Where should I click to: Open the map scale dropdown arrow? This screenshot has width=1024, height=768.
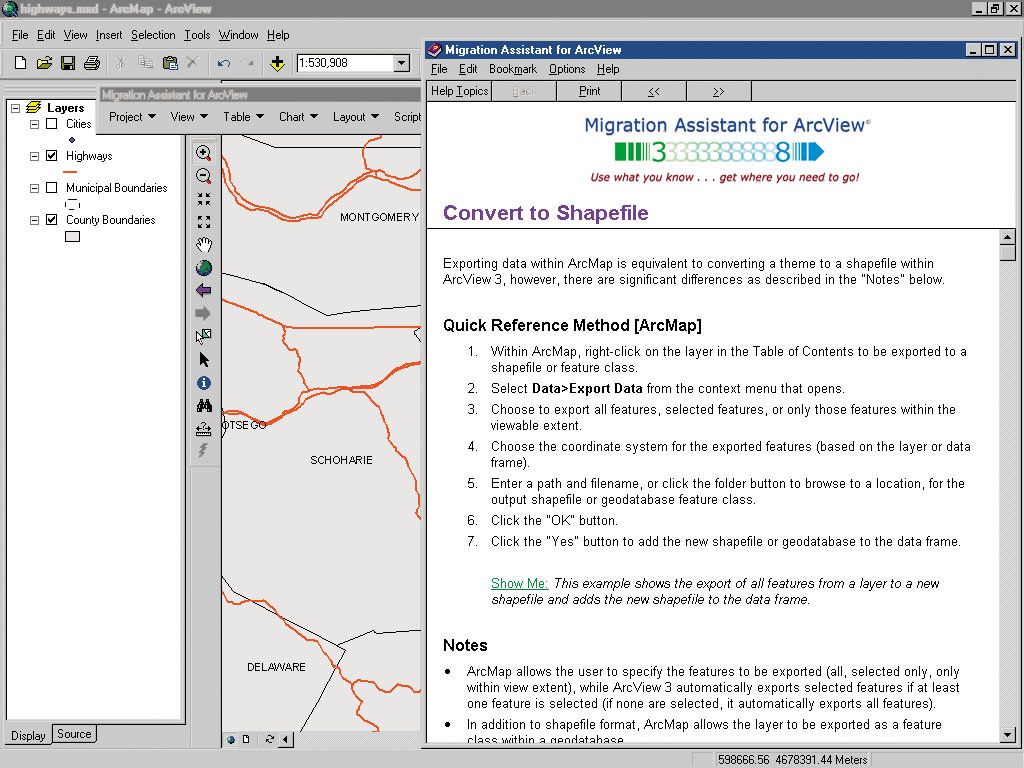click(402, 63)
